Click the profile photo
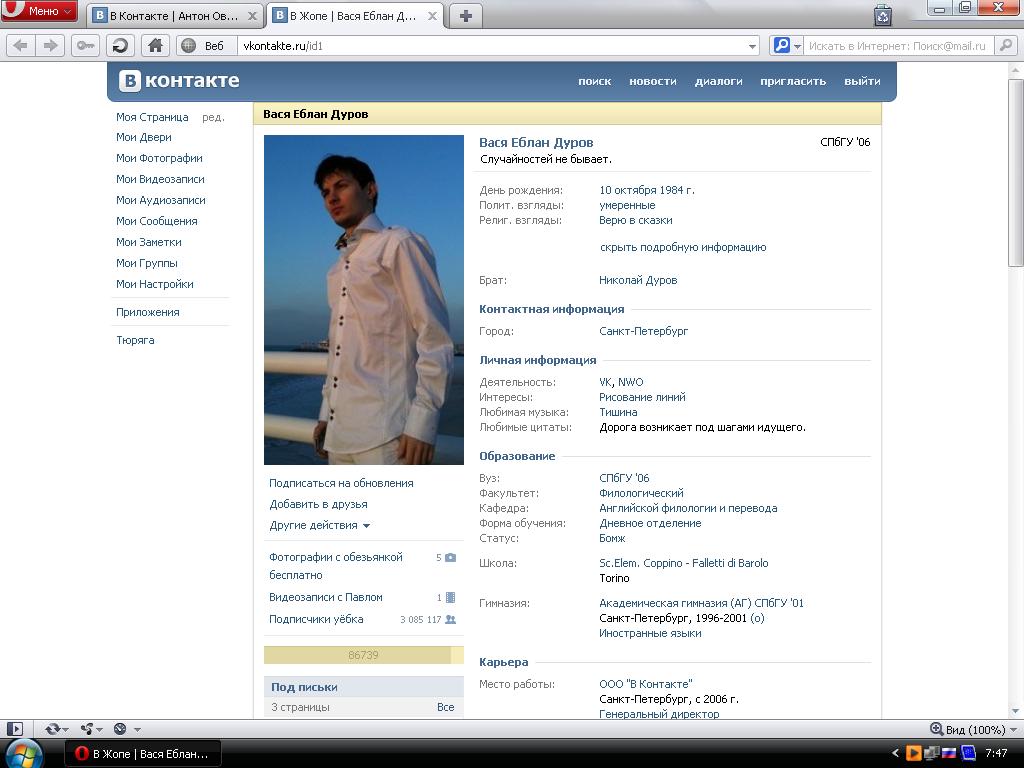Viewport: 1024px width, 768px height. point(364,300)
